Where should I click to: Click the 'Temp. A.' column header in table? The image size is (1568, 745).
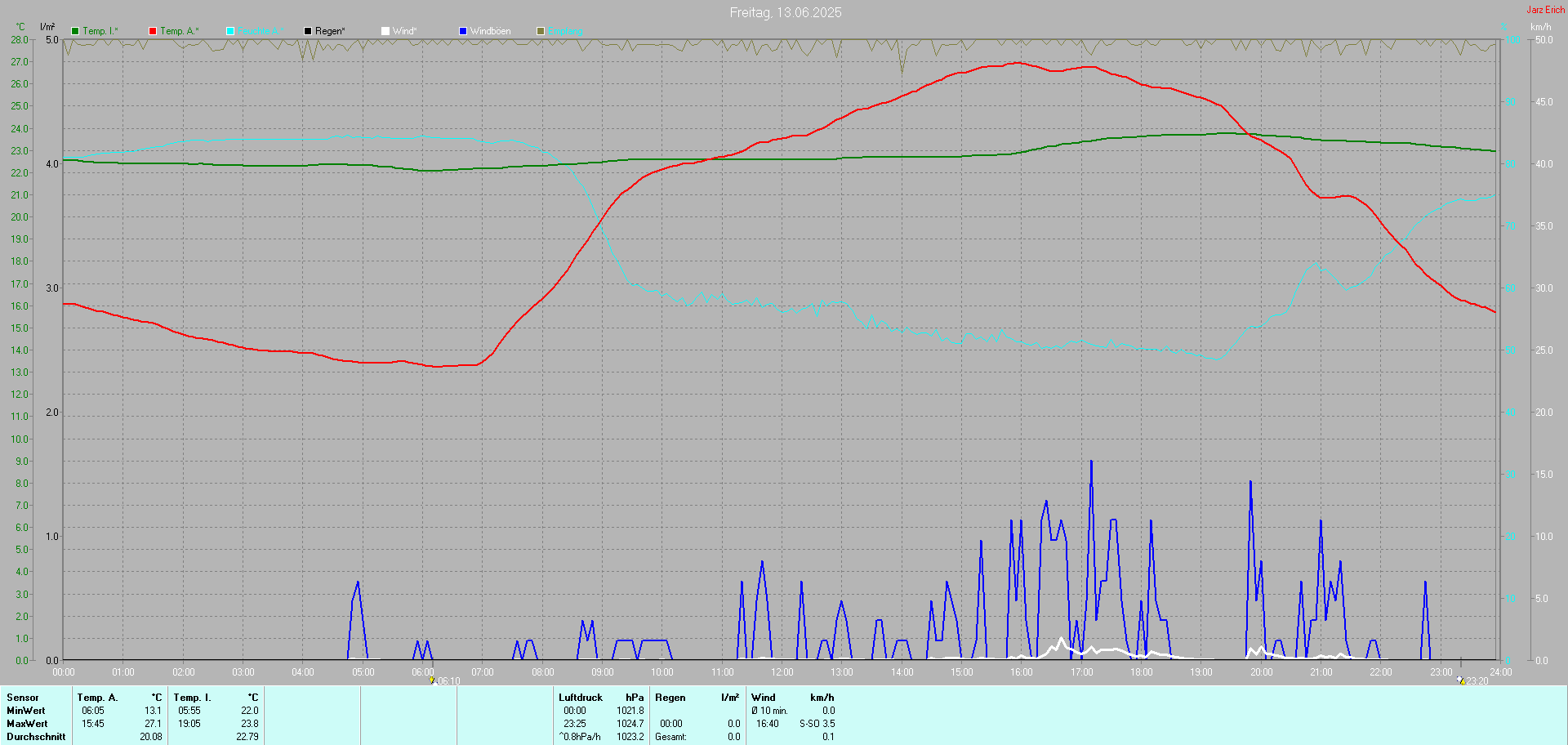point(97,698)
